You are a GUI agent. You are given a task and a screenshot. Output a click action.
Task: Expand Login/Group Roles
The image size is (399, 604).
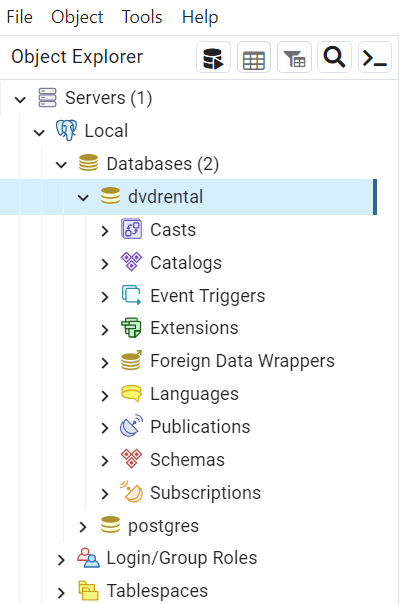(x=61, y=559)
